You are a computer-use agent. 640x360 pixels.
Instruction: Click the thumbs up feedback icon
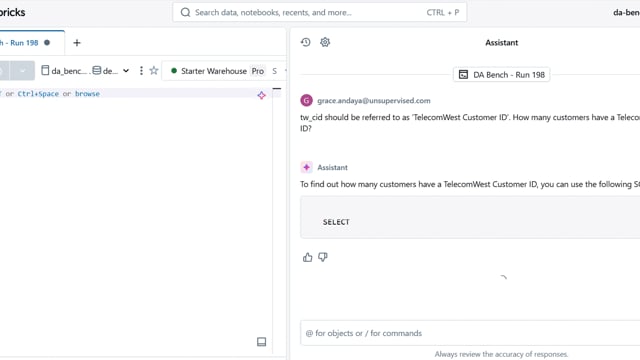[x=307, y=257]
